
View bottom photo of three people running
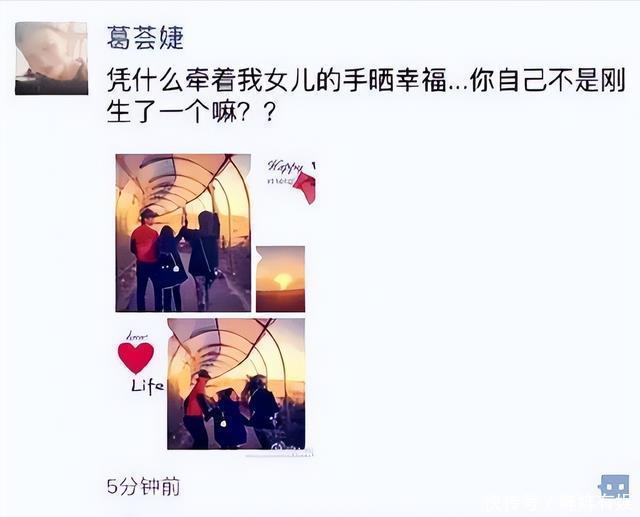pyautogui.click(x=236, y=384)
